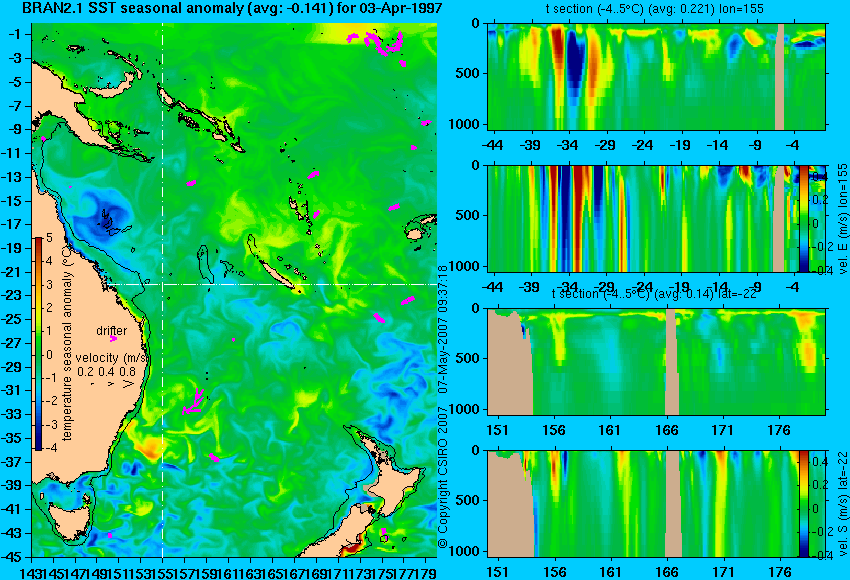850x580 pixels.
Task: Click the BRAN2.1 SST seasonal anomaly title
Action: point(233,9)
